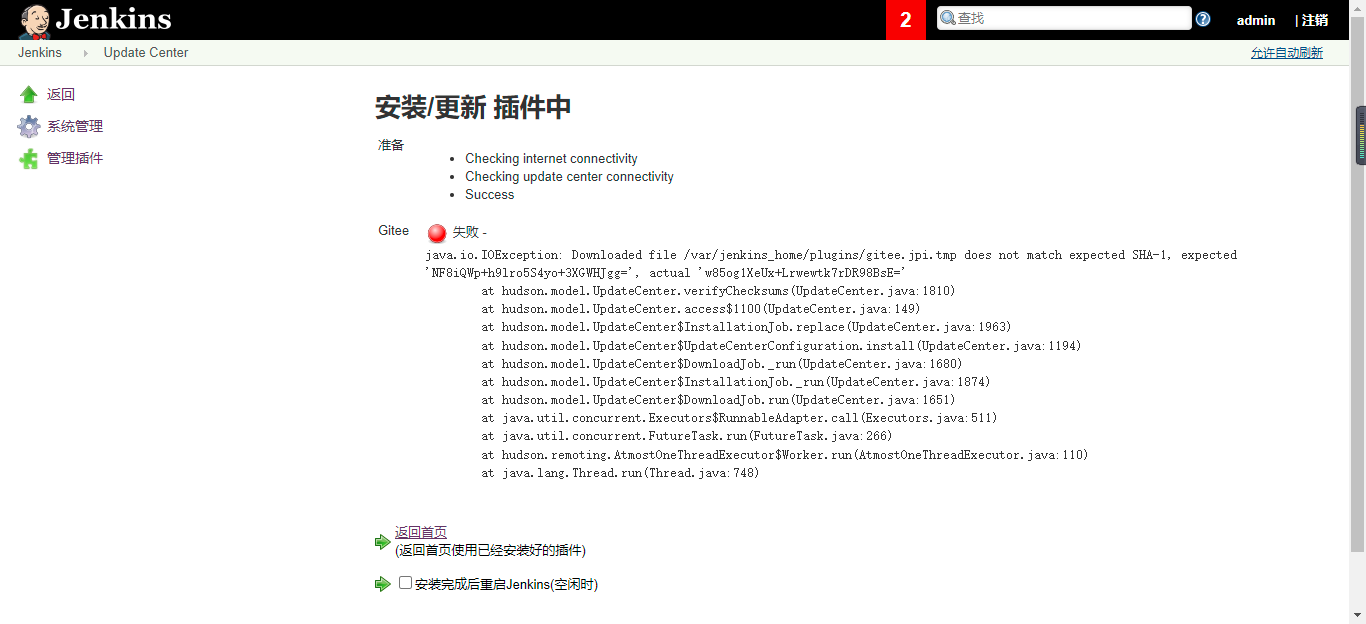Image resolution: width=1366 pixels, height=624 pixels.
Task: Click the 返回首页 link
Action: coord(421,531)
